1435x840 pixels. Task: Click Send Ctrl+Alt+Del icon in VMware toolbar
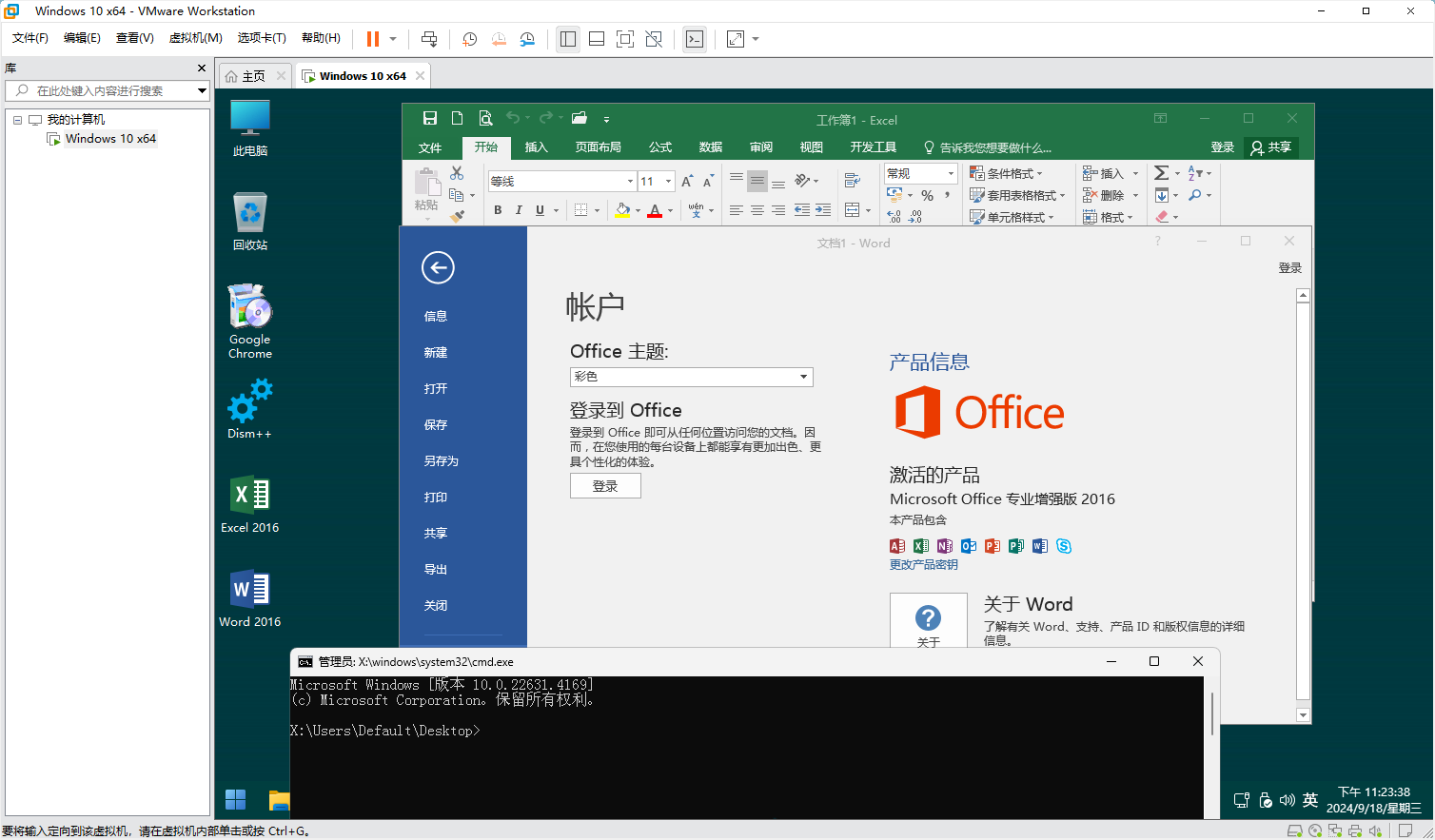pyautogui.click(x=429, y=39)
